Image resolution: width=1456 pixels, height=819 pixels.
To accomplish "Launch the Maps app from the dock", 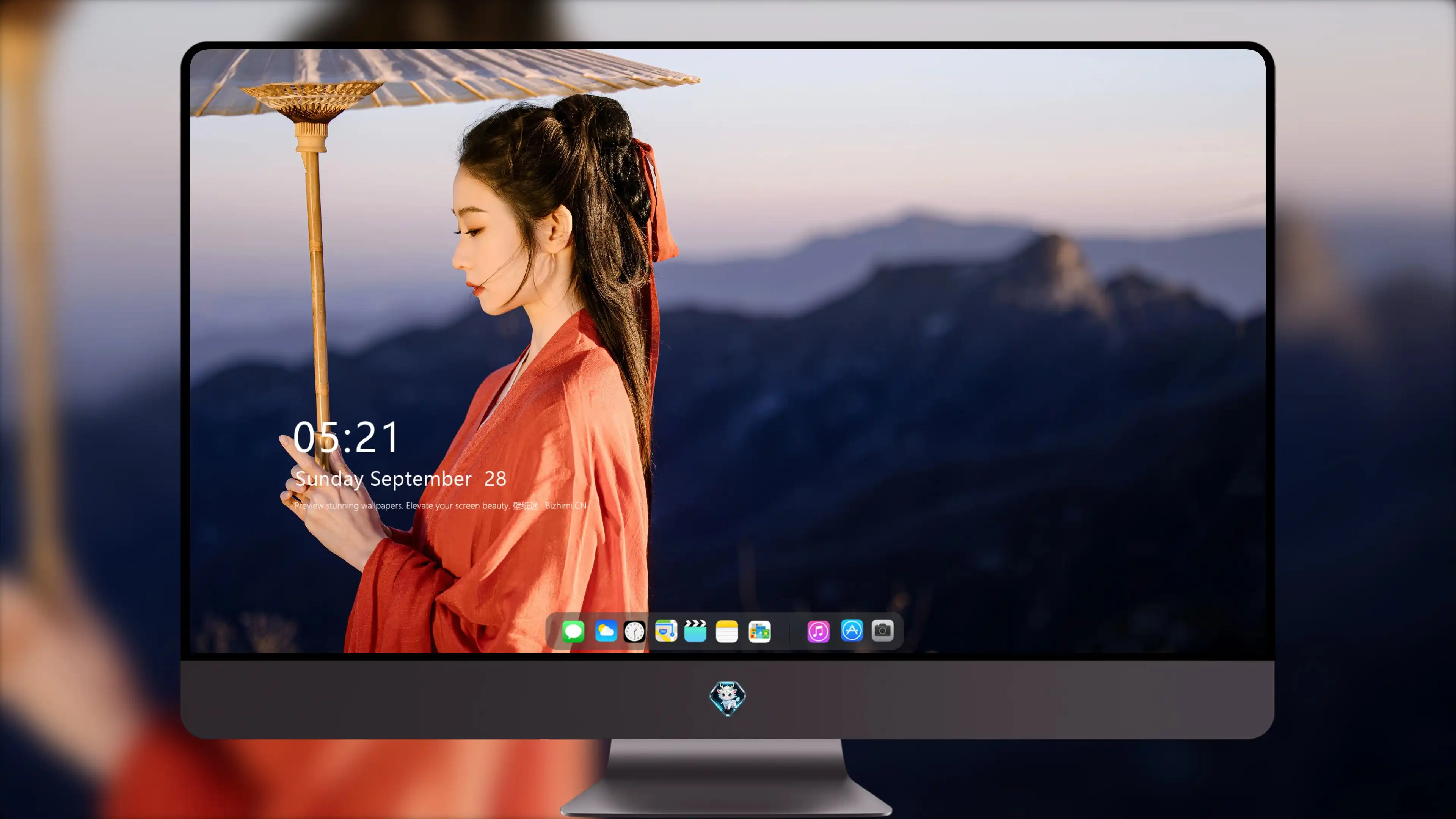I will click(x=666, y=631).
